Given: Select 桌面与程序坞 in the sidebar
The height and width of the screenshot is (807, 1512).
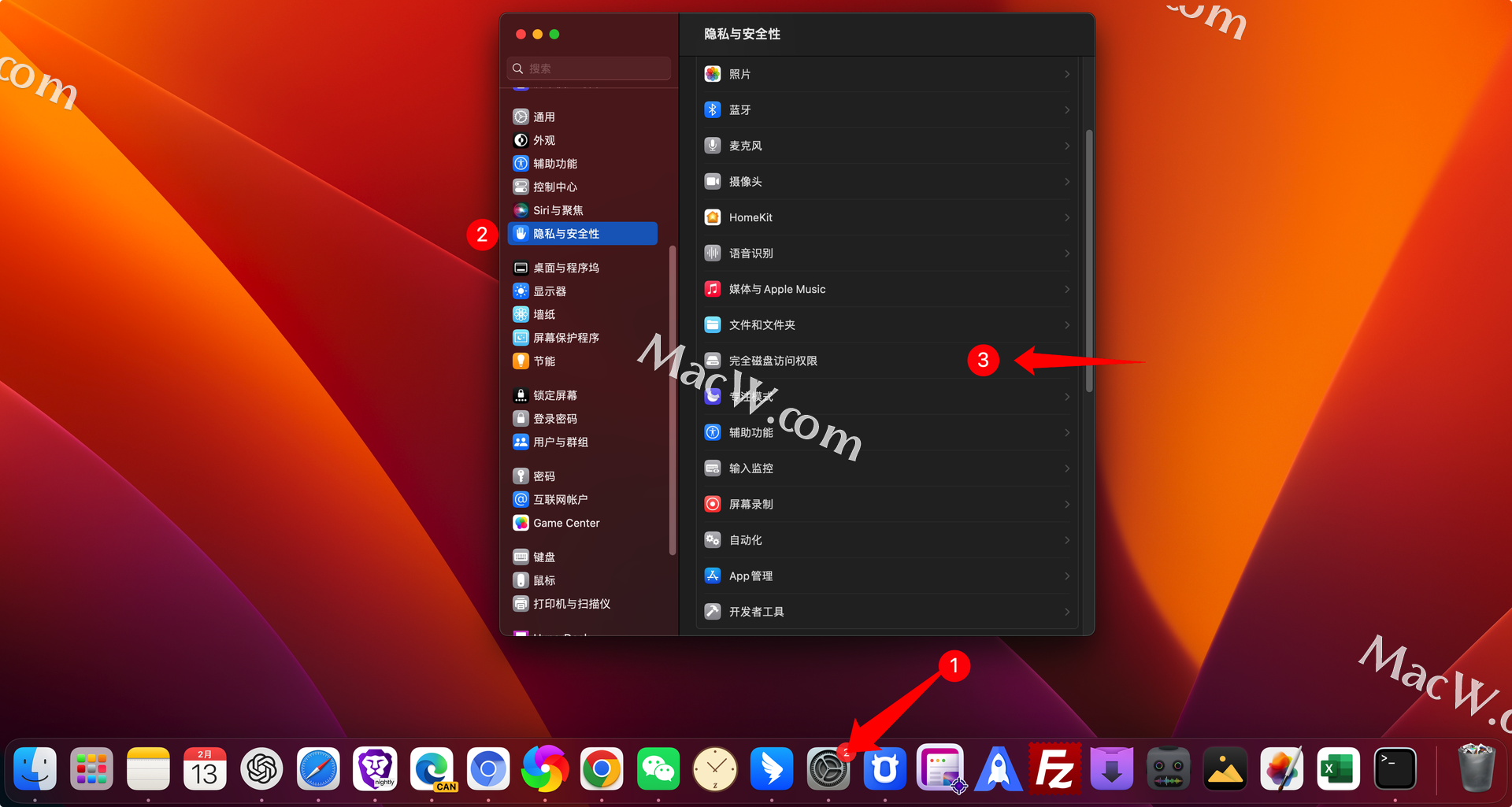Looking at the screenshot, I should 583,268.
